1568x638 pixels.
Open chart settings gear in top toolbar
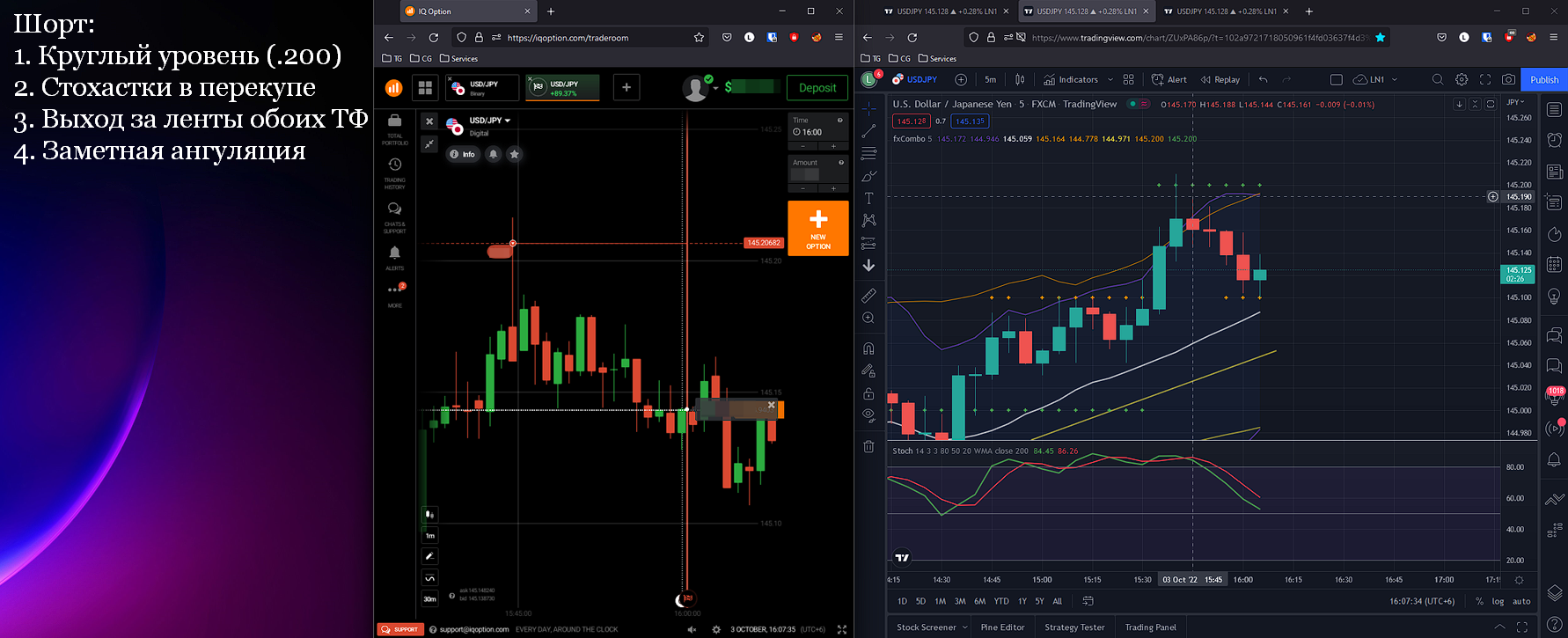[x=1462, y=79]
